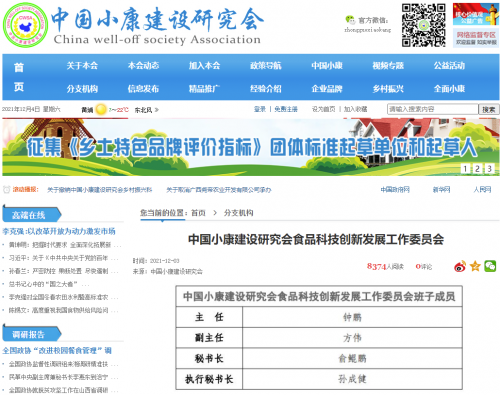
Task: Switch to banner slide 1
Action: click(465, 169)
